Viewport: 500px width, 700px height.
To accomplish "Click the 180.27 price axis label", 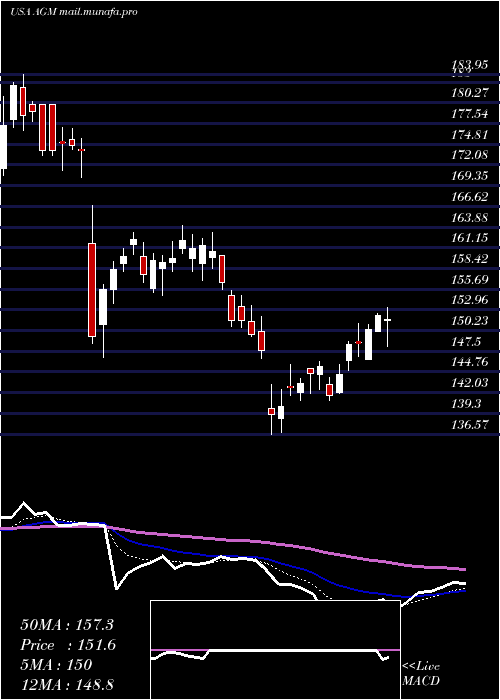I will 469,93.
